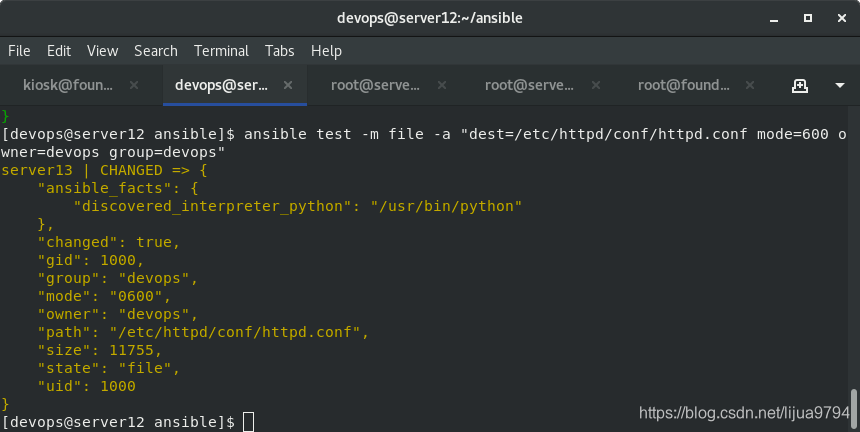Click the 'wner=devops group=devops' wrapped line

pos(113,152)
